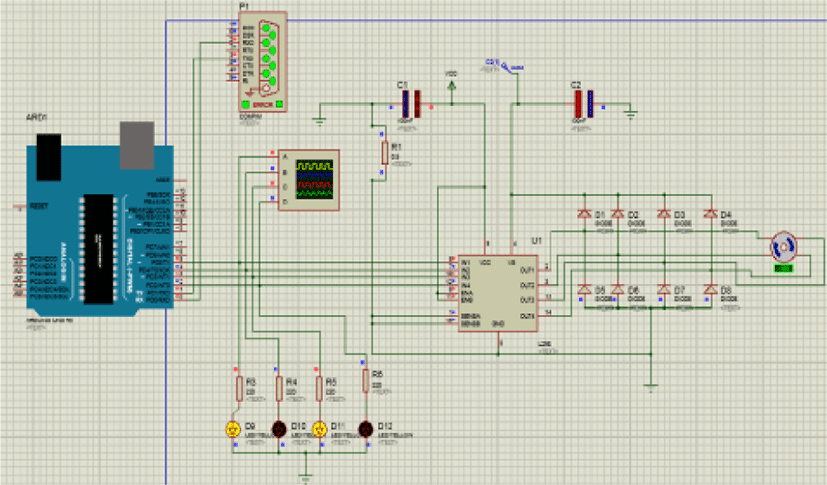827x485 pixels.
Task: Select the ground symbol below the LEDs
Action: tap(305, 477)
